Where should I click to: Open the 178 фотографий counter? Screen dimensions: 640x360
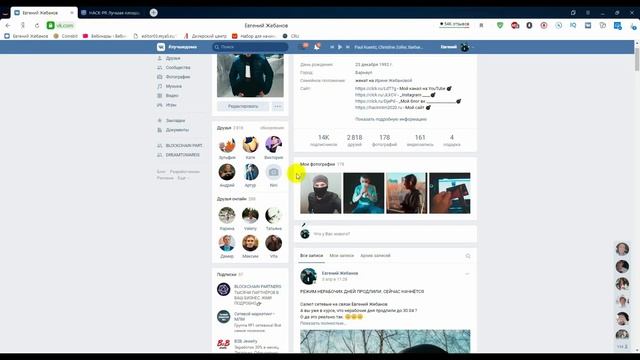(x=384, y=140)
